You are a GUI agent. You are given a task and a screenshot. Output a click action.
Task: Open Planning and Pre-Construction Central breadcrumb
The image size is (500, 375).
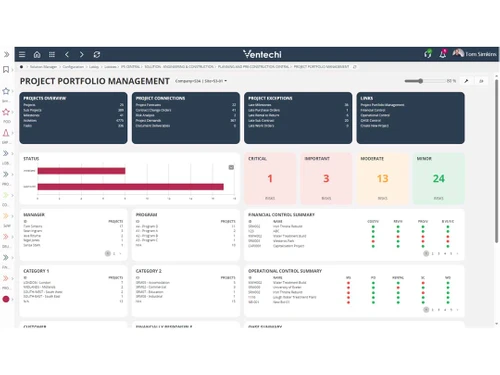(x=253, y=67)
